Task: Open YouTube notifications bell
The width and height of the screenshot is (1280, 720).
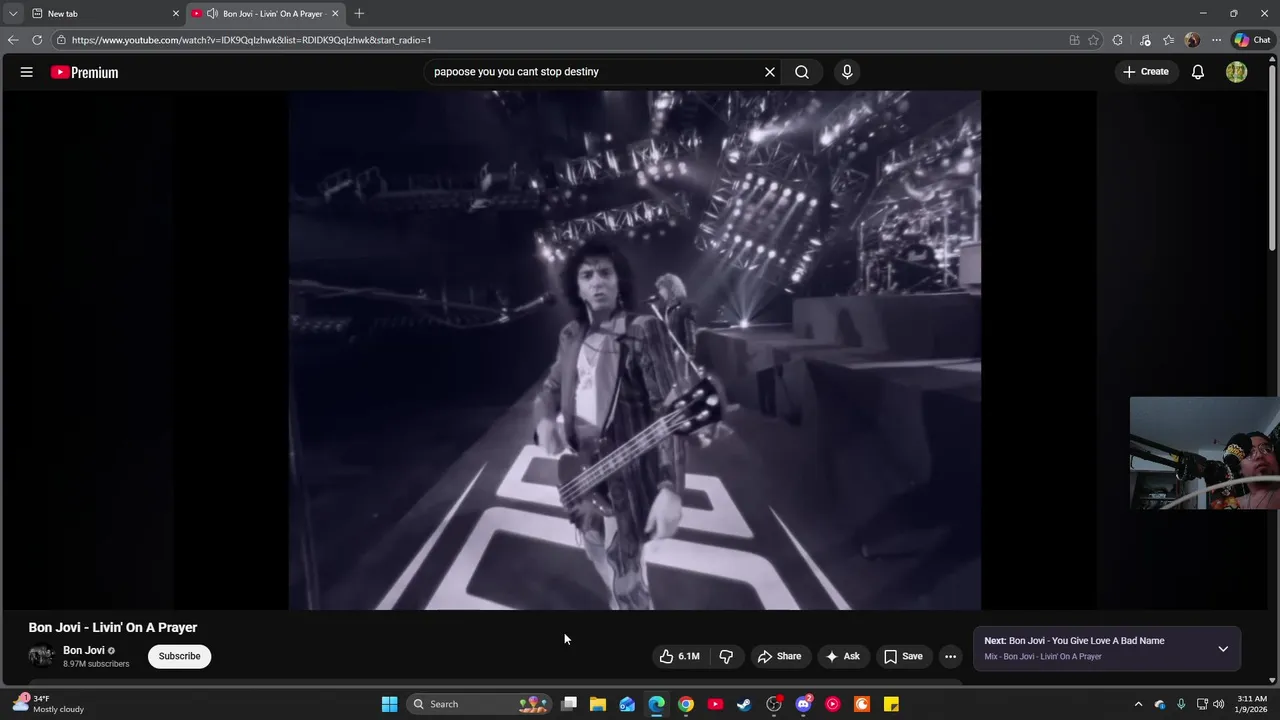Action: coord(1198,72)
